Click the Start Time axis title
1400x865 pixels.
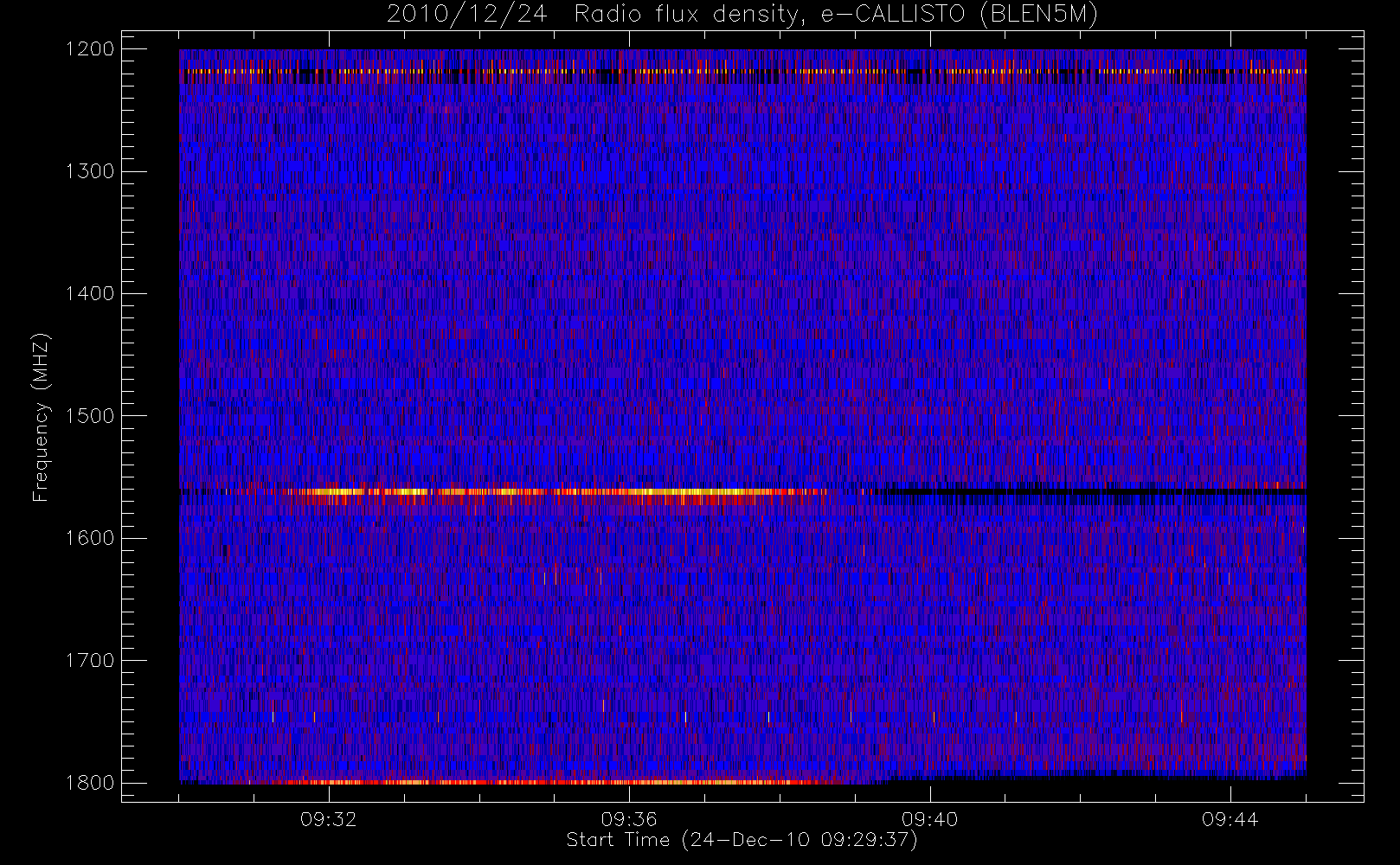pyautogui.click(x=742, y=840)
